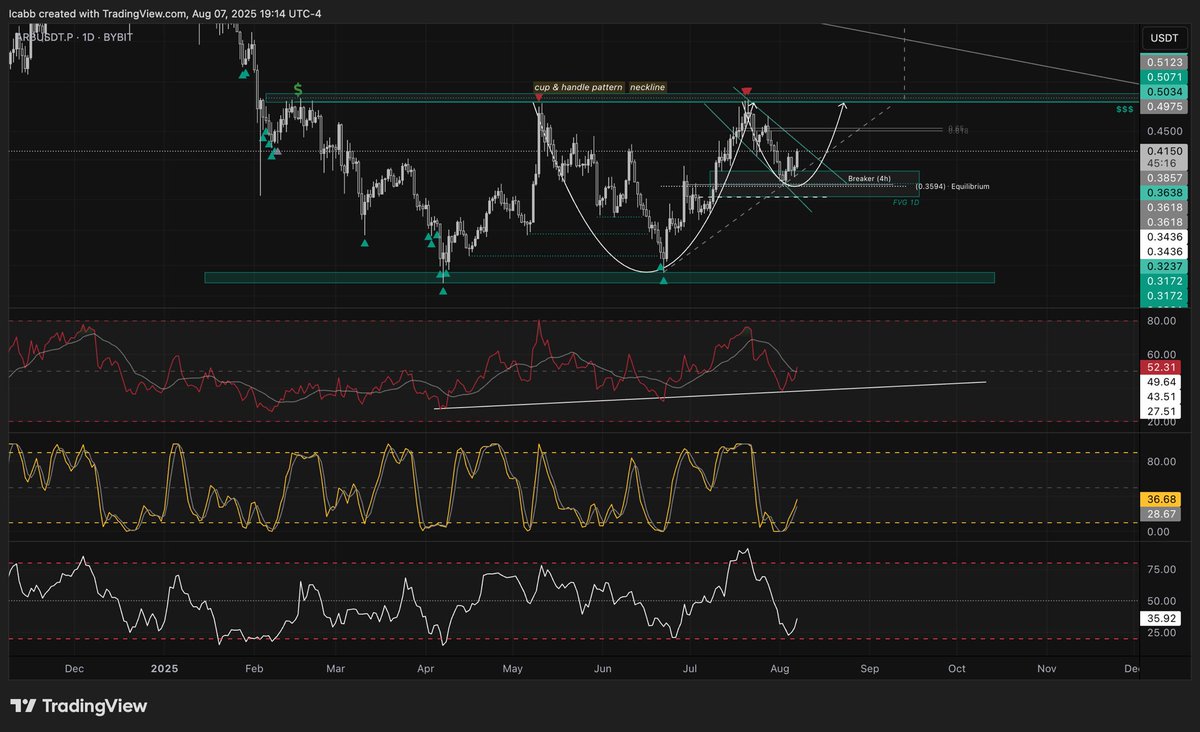Image resolution: width=1200 pixels, height=732 pixels.
Task: Select the green dollar sign marker
Action: pos(298,89)
